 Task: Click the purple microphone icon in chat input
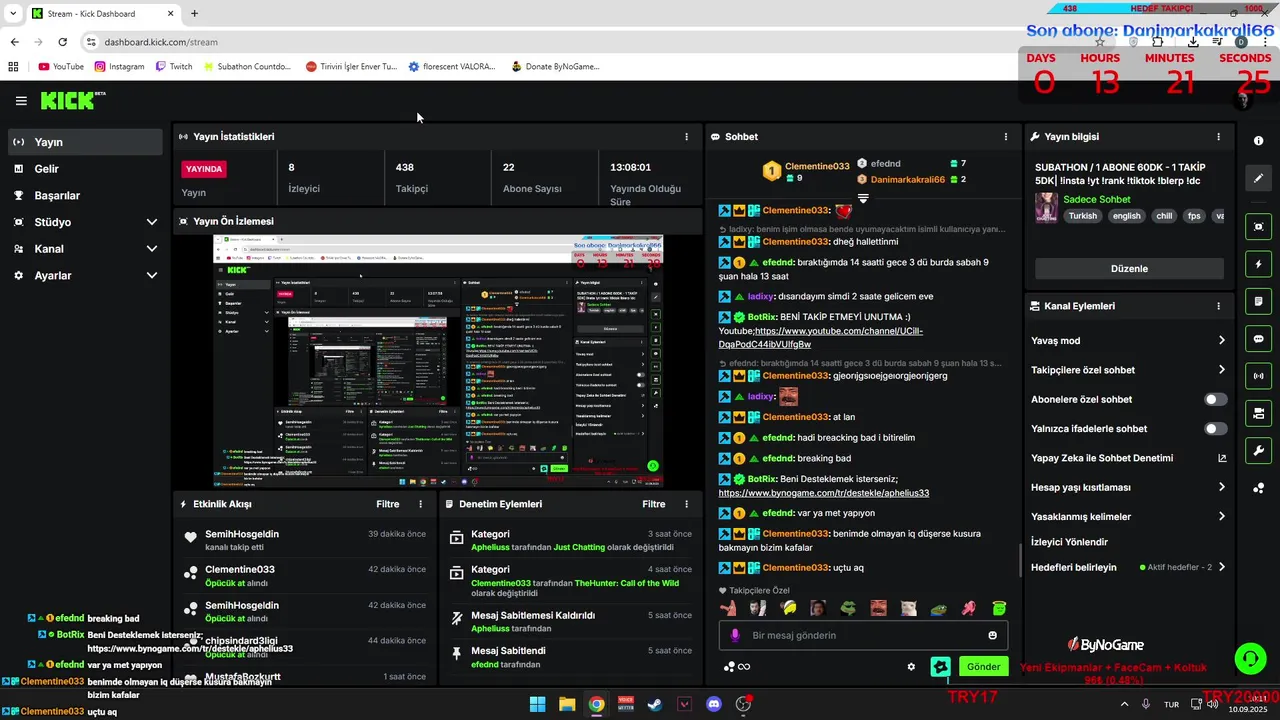pyautogui.click(x=735, y=635)
